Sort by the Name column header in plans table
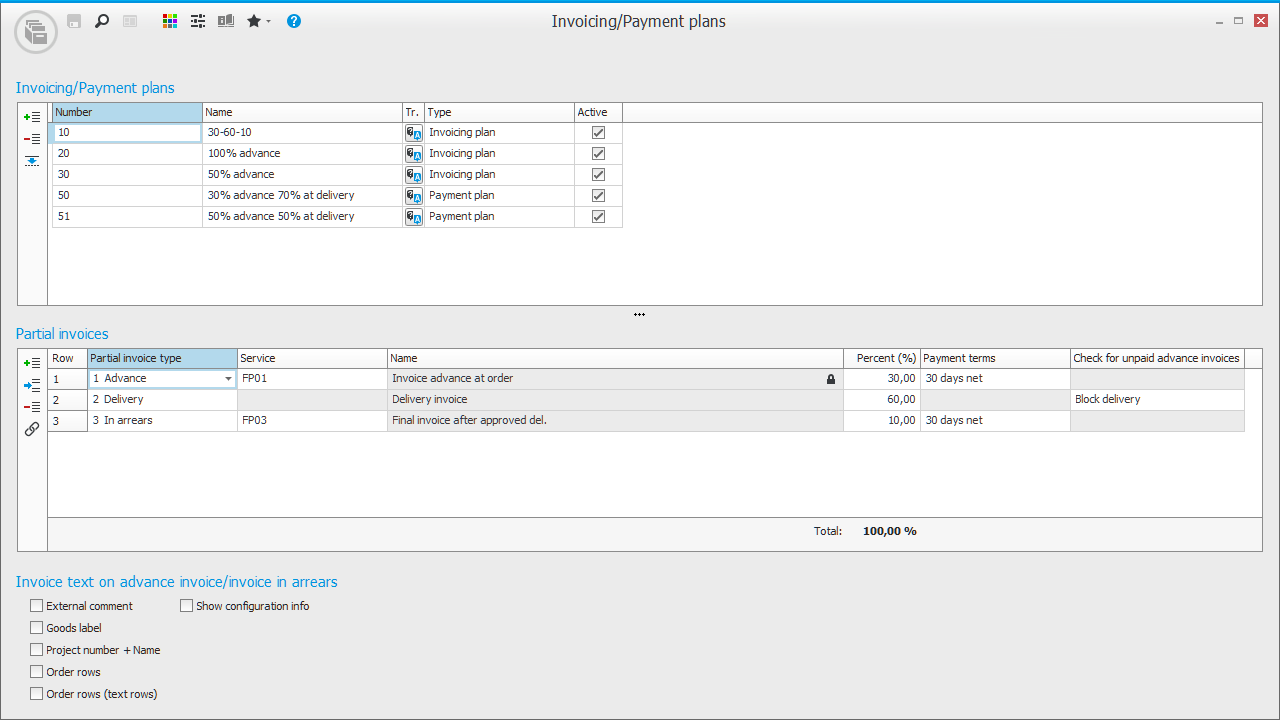 coord(302,112)
